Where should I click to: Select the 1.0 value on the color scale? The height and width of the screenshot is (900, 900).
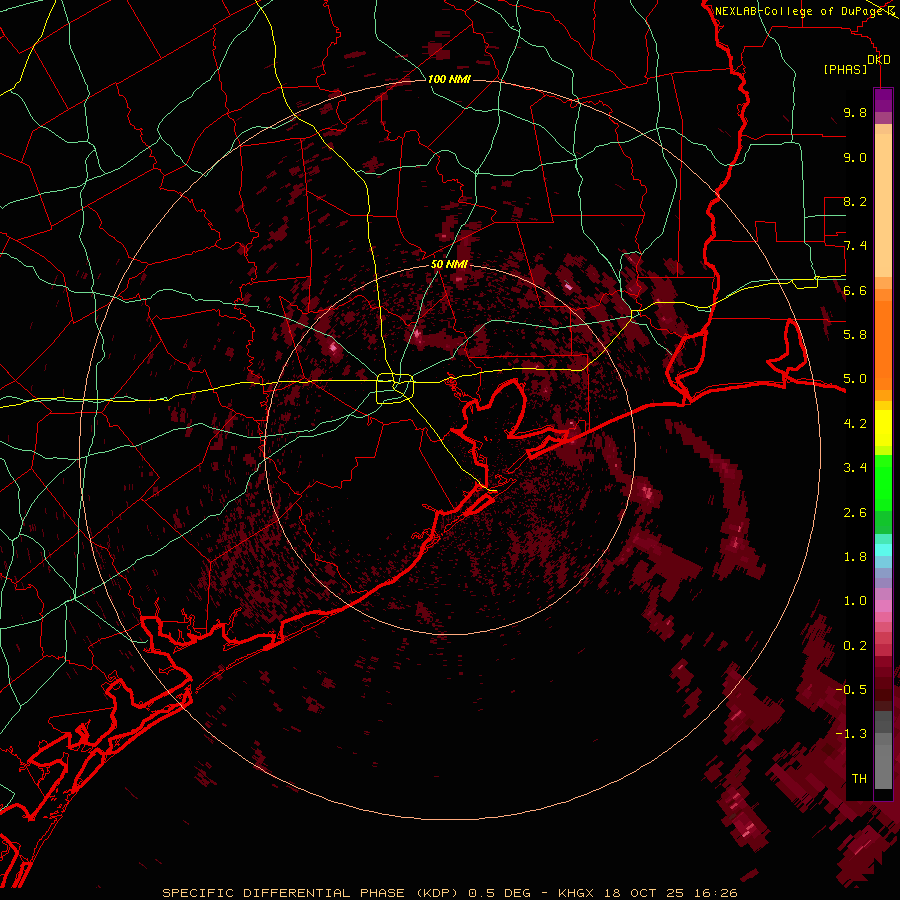point(855,601)
